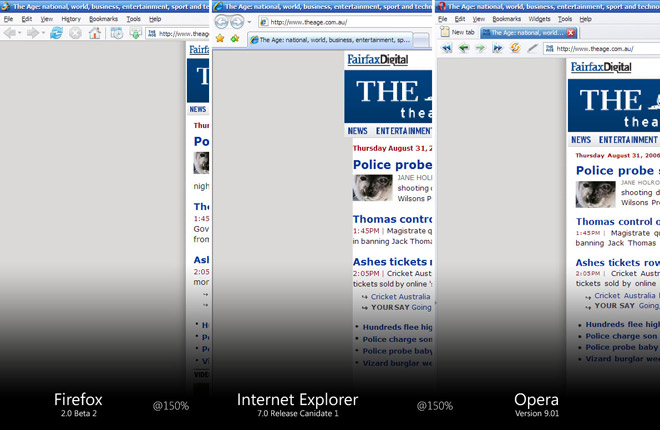Open Favorites Center star in Internet Explorer
This screenshot has width=660, height=430.
220,39
